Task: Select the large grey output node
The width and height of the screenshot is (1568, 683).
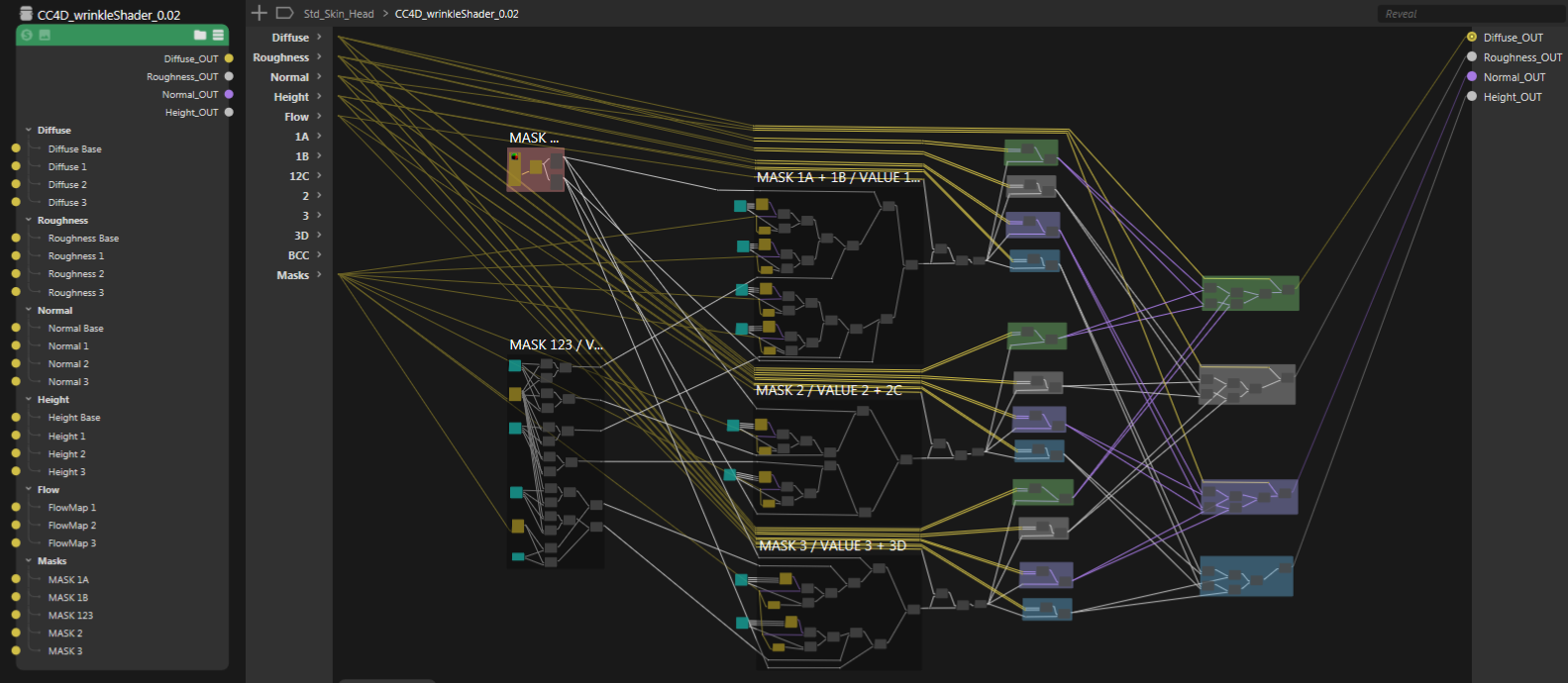Action: [x=1247, y=384]
